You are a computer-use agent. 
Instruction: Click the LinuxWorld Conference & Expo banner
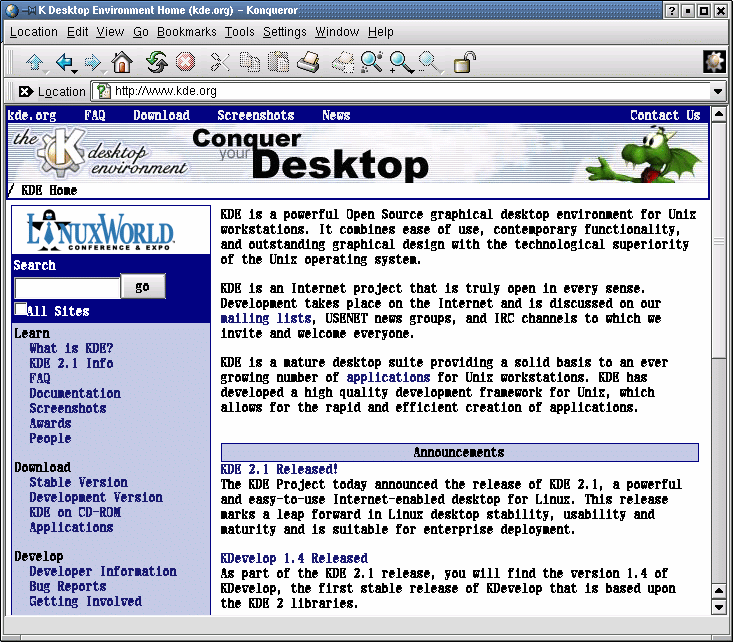click(x=111, y=230)
